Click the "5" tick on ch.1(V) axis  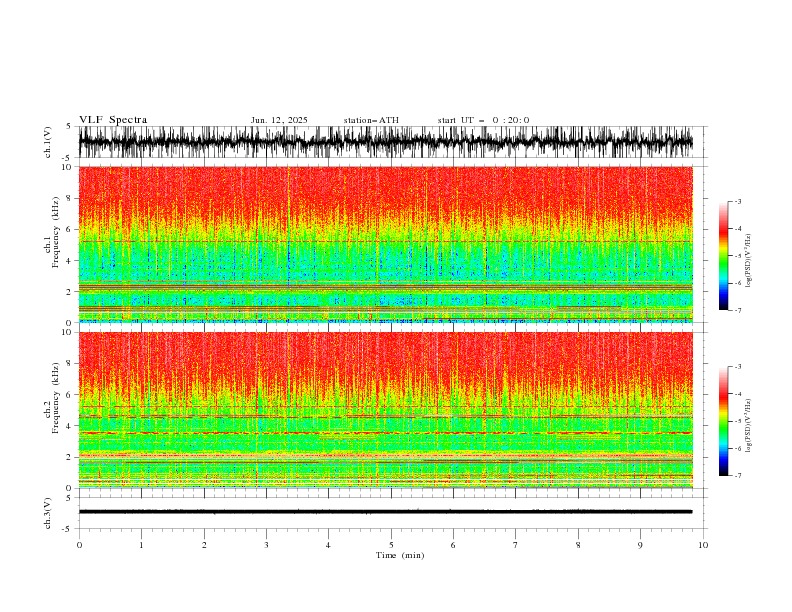tap(69, 127)
